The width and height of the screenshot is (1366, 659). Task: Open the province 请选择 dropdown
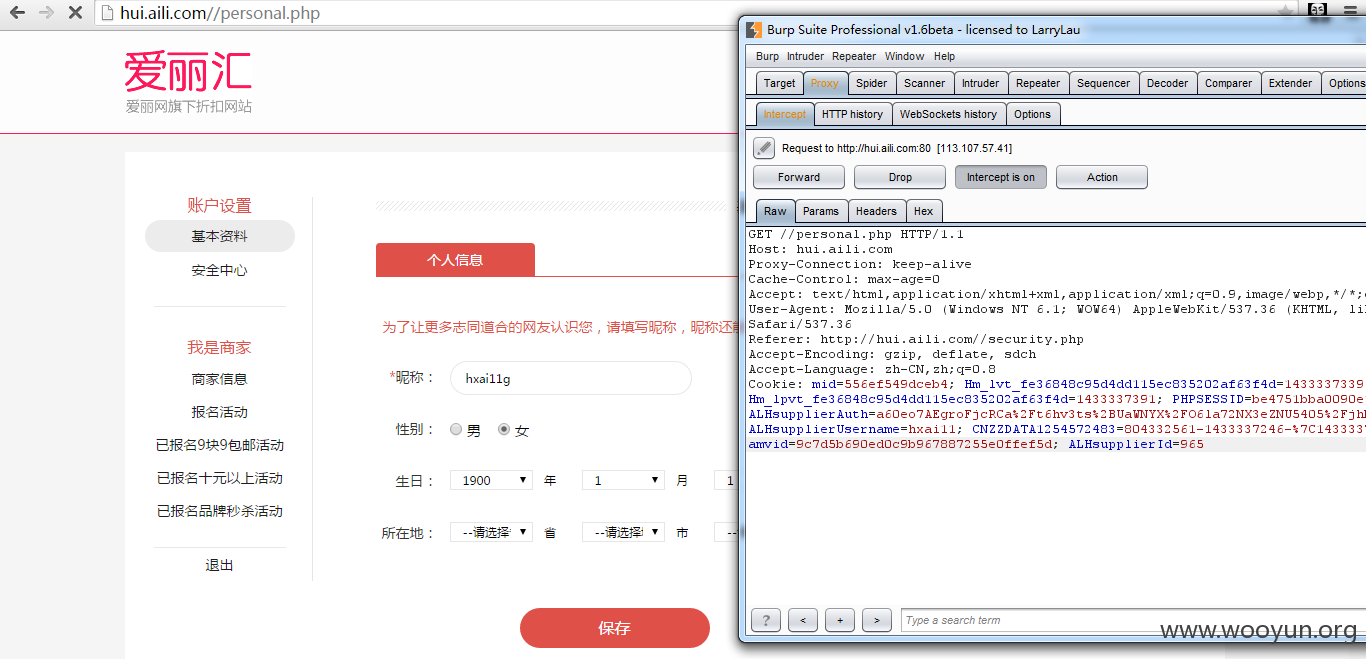click(491, 532)
